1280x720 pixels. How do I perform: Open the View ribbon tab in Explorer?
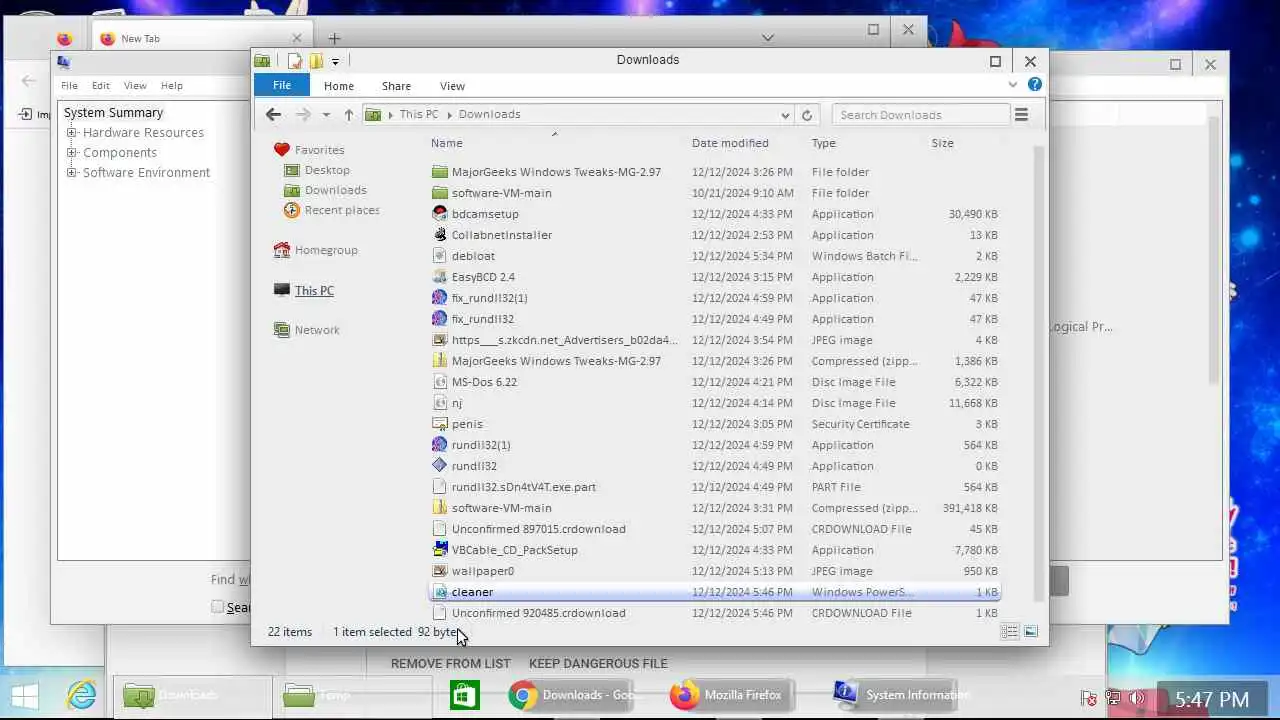(452, 86)
